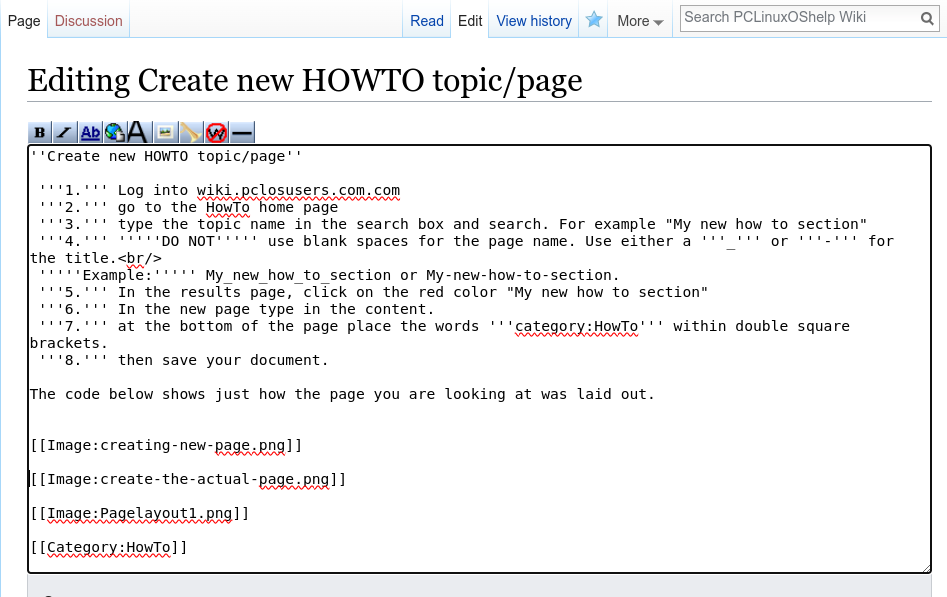Insert an external link with globe icon
This screenshot has width=947, height=597.
[115, 132]
